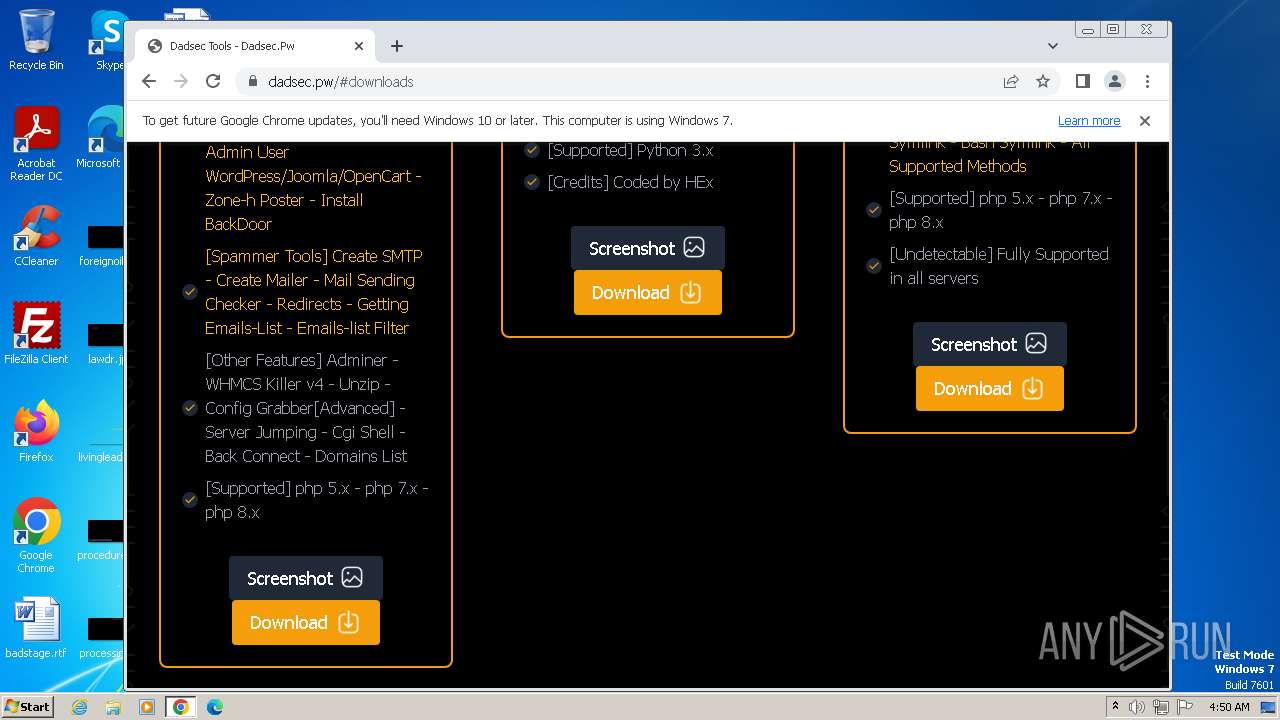Screen dimensions: 1280x720
Task: Click Download button under Coded by HEx card
Action: tap(648, 292)
